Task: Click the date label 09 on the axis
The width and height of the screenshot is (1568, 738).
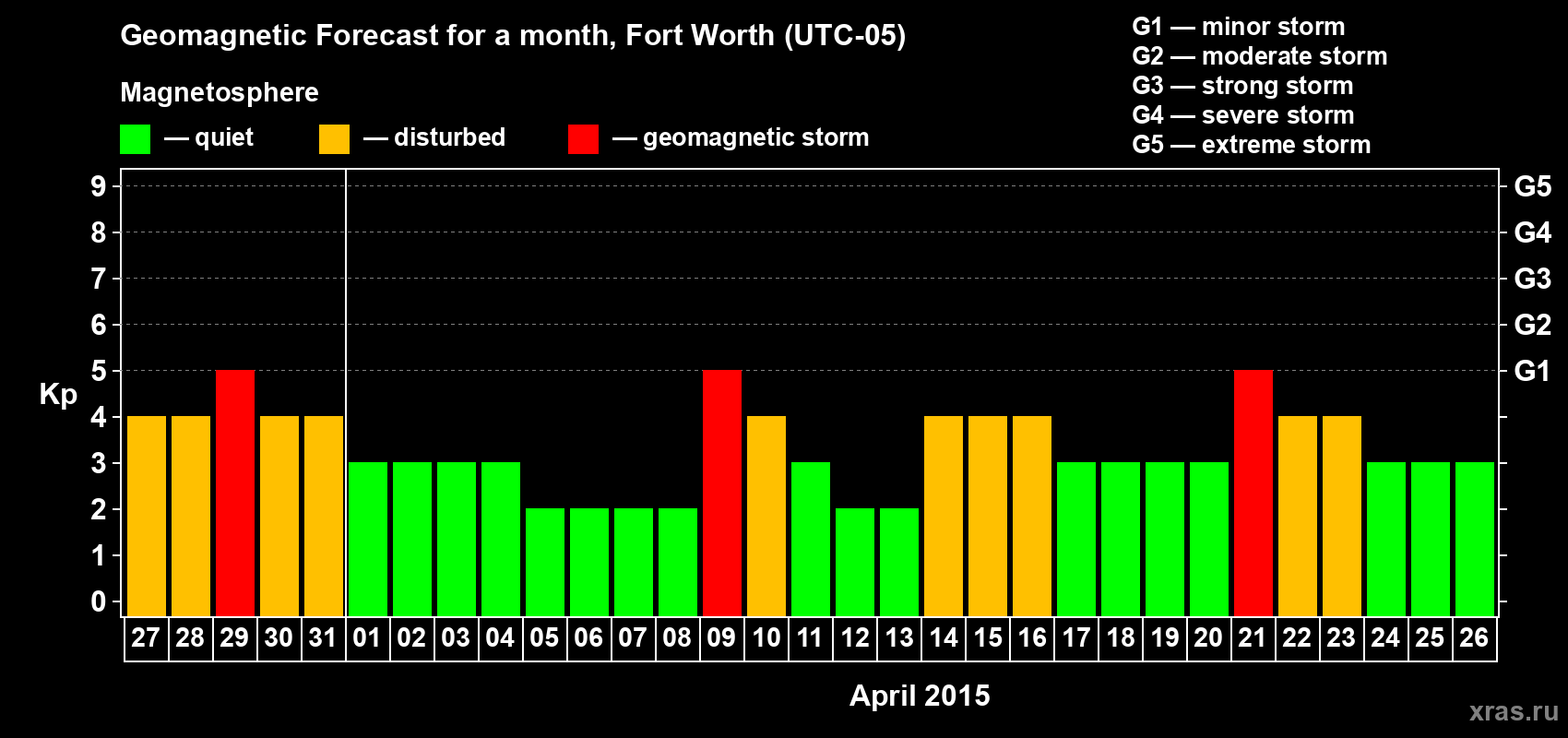Action: (x=721, y=638)
